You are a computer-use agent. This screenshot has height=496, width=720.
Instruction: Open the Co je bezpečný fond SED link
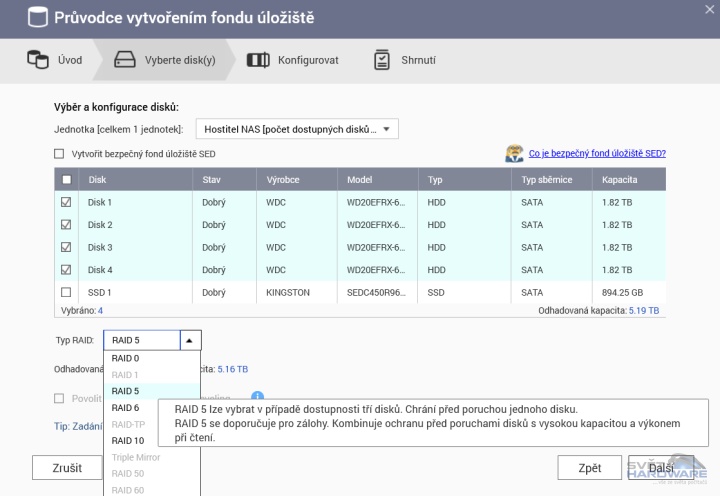click(597, 154)
